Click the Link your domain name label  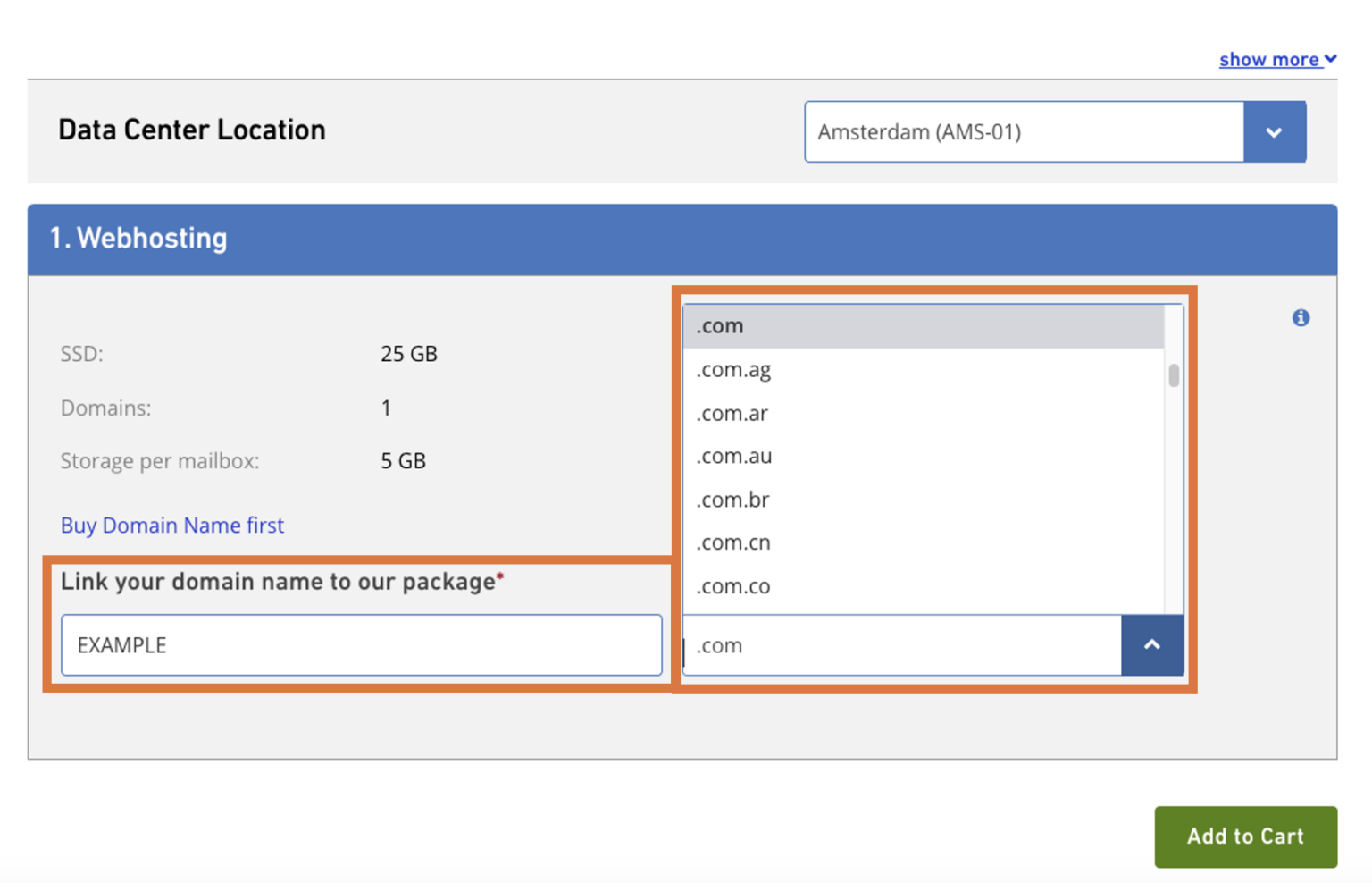point(282,582)
